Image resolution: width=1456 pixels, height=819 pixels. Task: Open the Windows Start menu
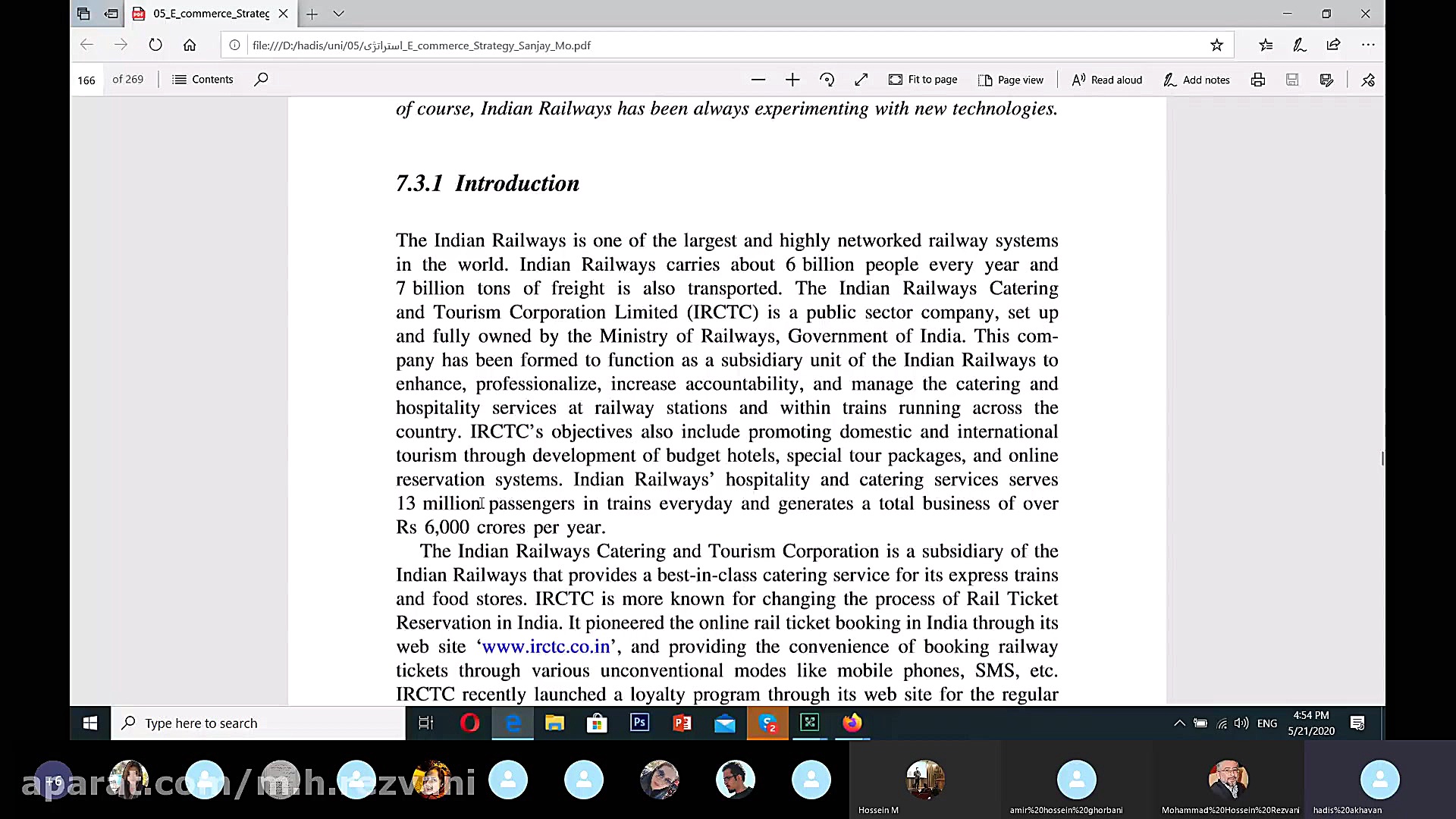(x=90, y=723)
